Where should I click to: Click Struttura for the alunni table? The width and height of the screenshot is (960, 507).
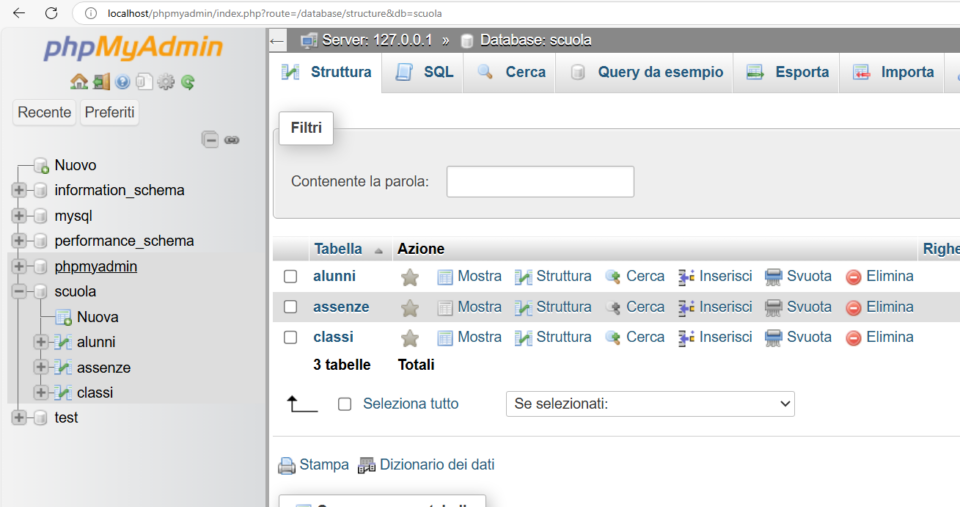click(553, 276)
